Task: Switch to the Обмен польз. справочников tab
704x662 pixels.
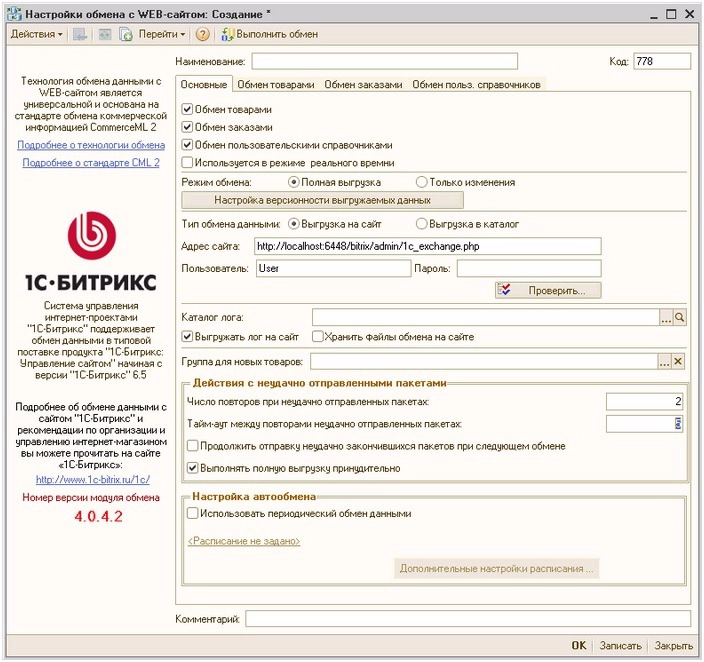Action: [x=476, y=84]
